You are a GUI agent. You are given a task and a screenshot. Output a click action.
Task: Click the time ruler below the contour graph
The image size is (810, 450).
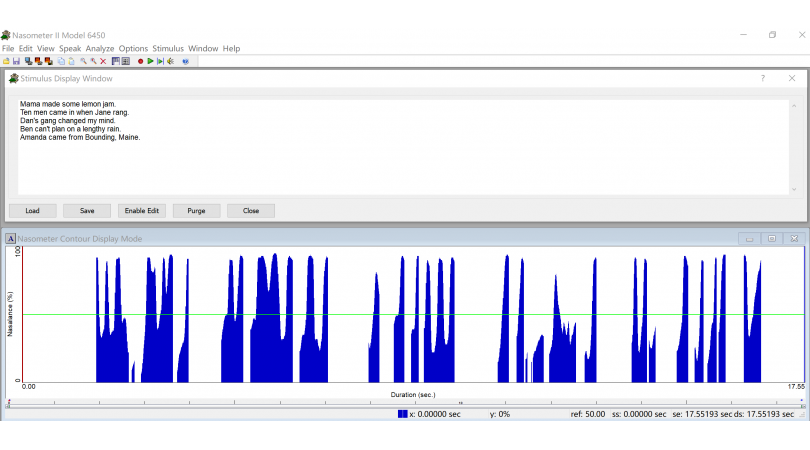pos(400,404)
